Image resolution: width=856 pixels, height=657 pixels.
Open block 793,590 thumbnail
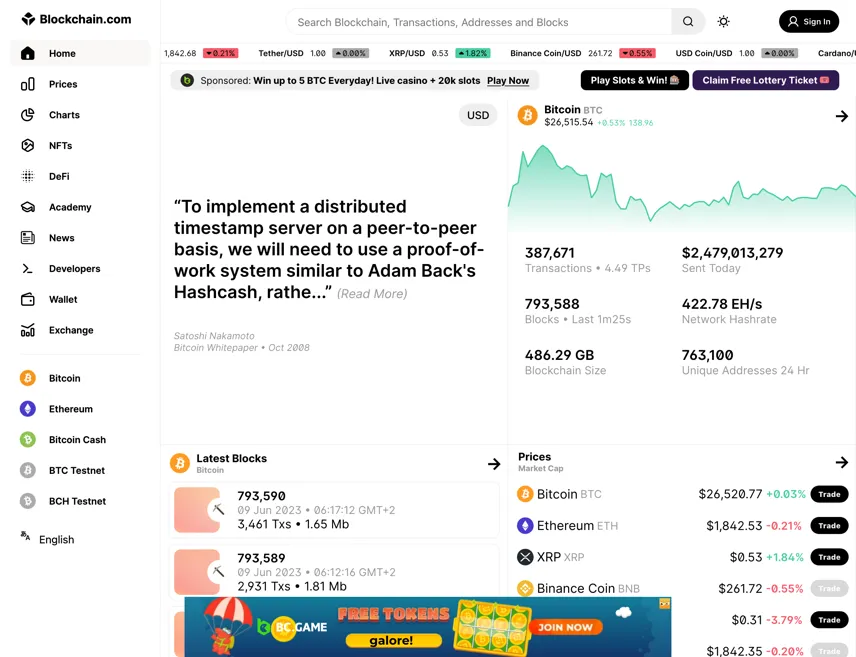pos(197,510)
